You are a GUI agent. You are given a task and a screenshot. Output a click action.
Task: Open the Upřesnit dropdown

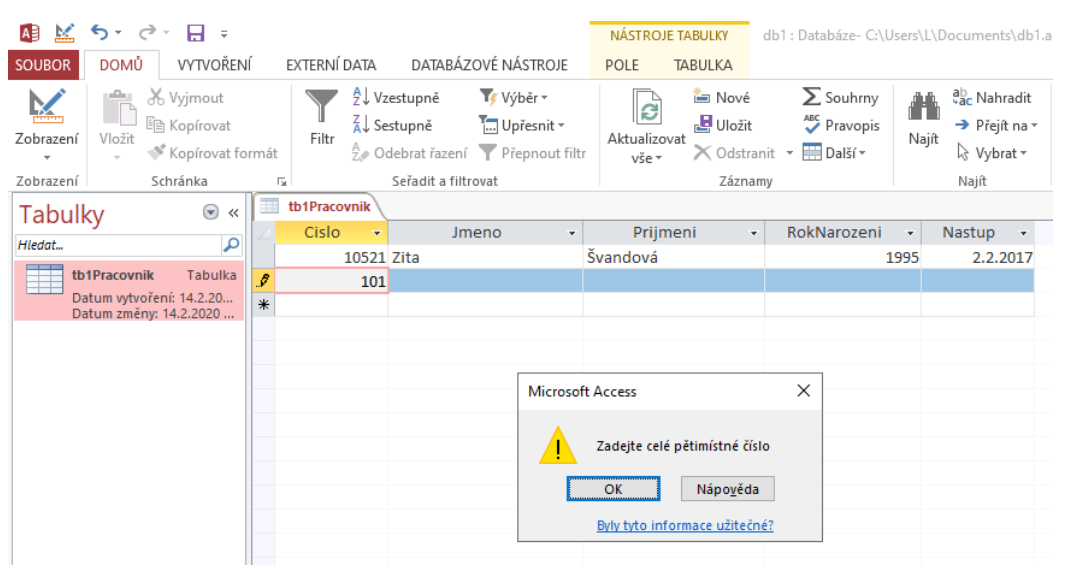(522, 125)
